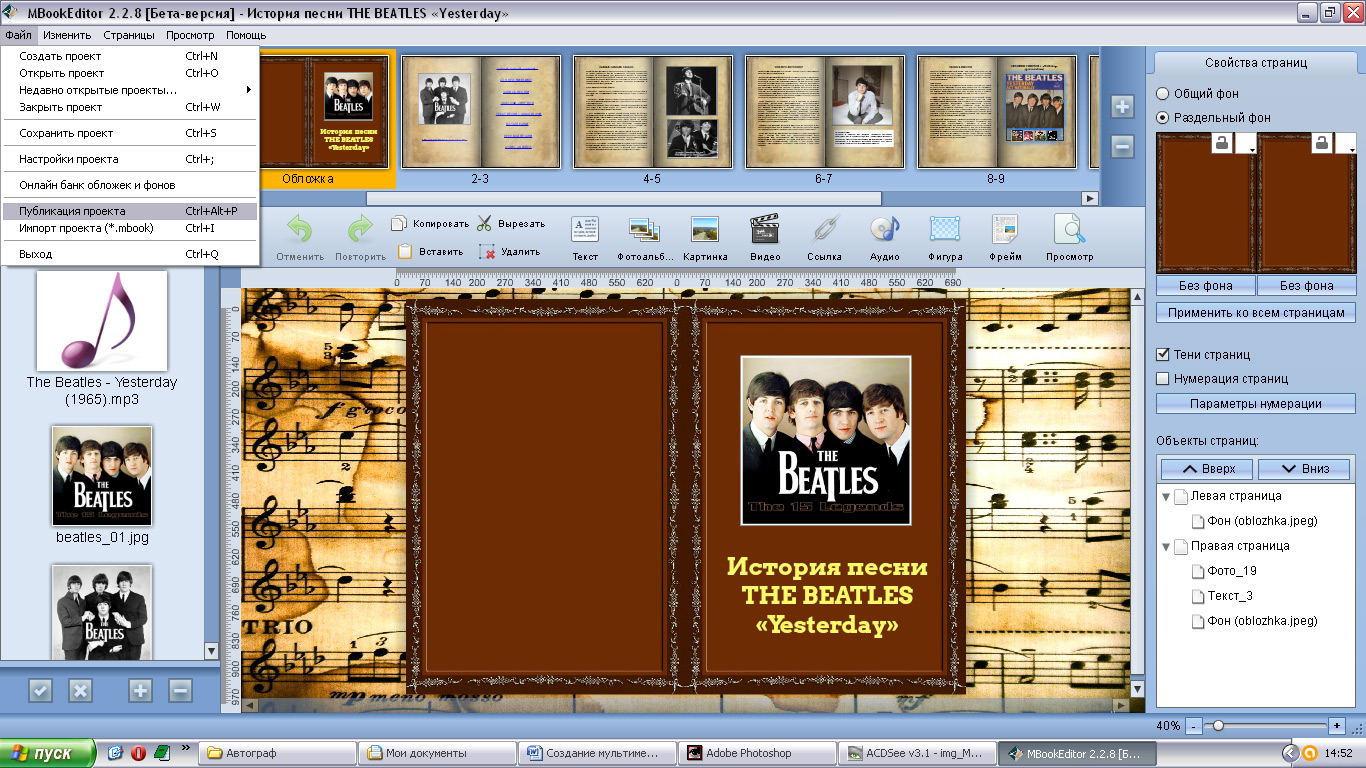
Task: Click the Вырезать scissors icon
Action: click(485, 224)
